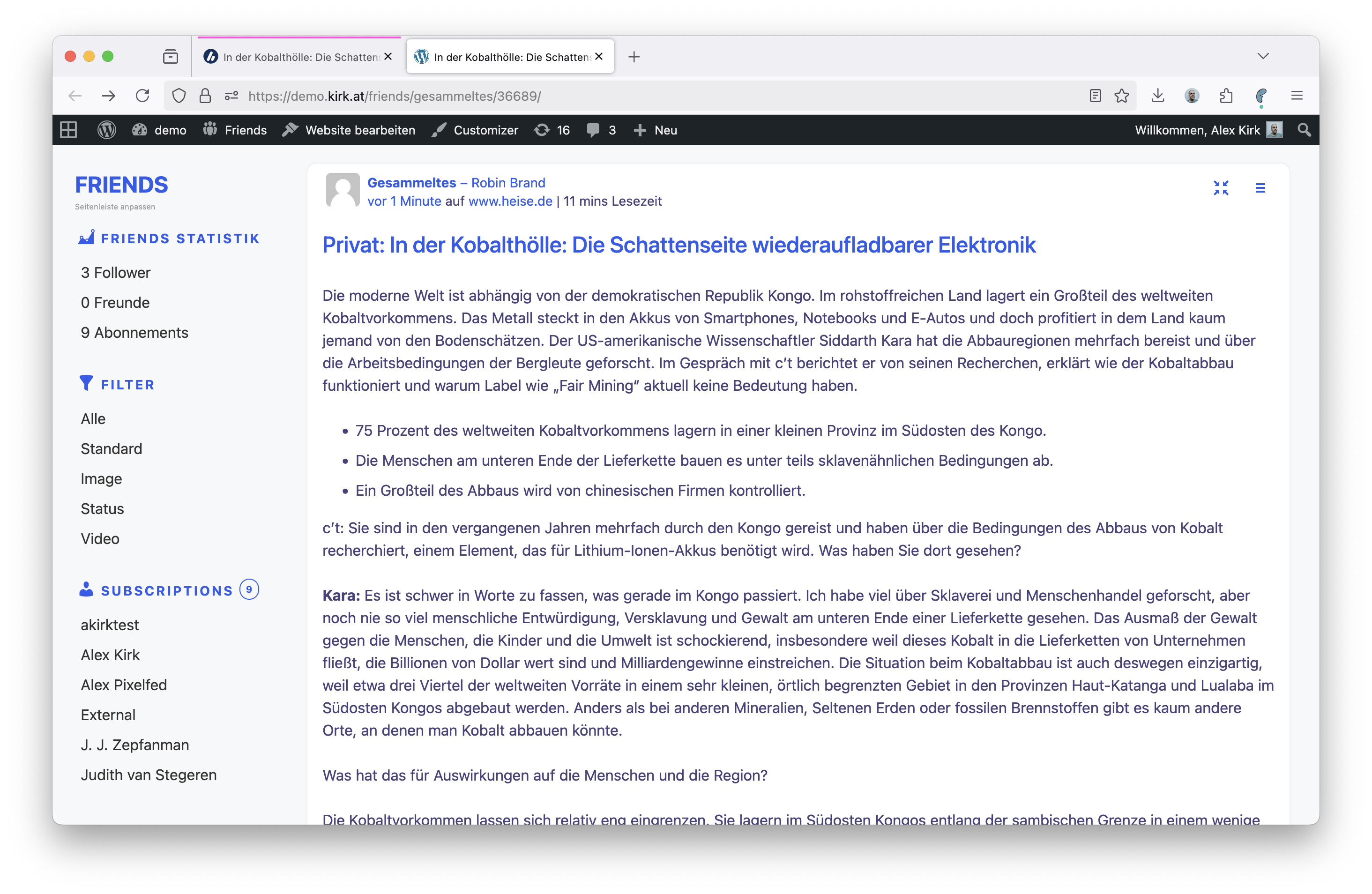Open Judith van Stegeren subscription
Image resolution: width=1372 pixels, height=894 pixels.
click(x=149, y=775)
